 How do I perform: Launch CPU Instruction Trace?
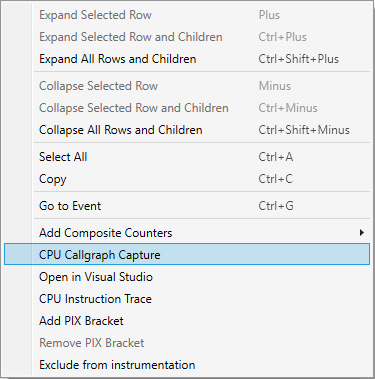pyautogui.click(x=187, y=299)
